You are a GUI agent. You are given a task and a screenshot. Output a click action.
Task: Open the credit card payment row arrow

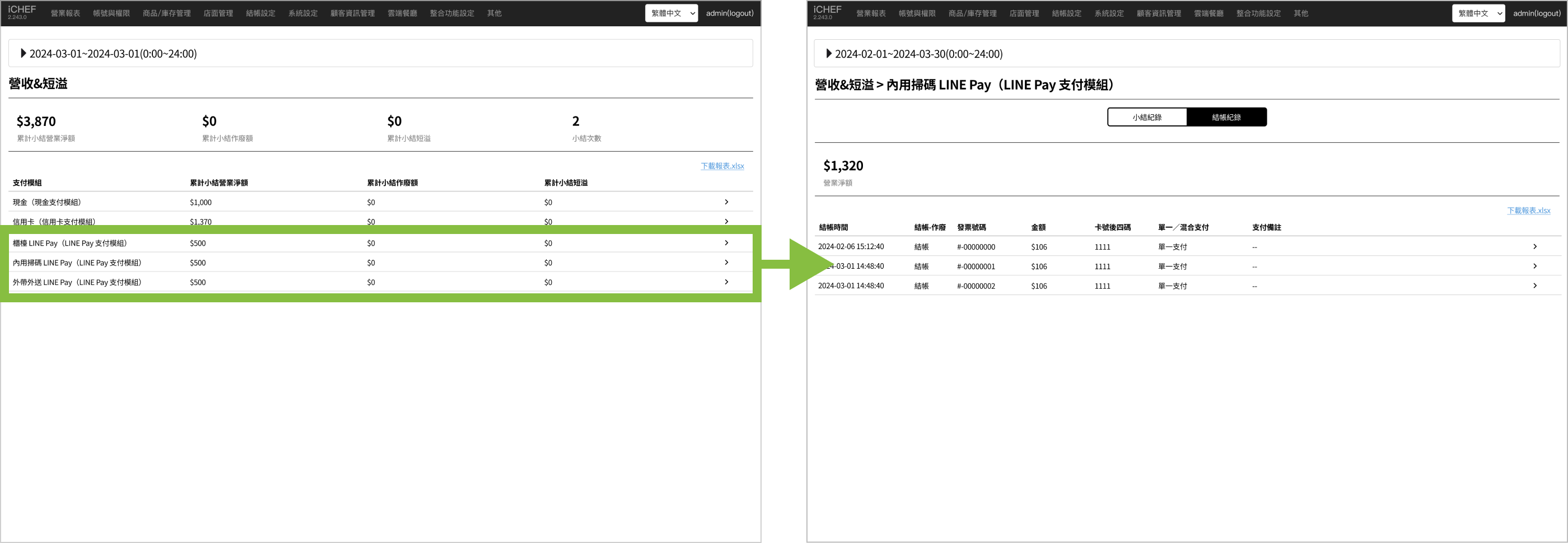[726, 221]
